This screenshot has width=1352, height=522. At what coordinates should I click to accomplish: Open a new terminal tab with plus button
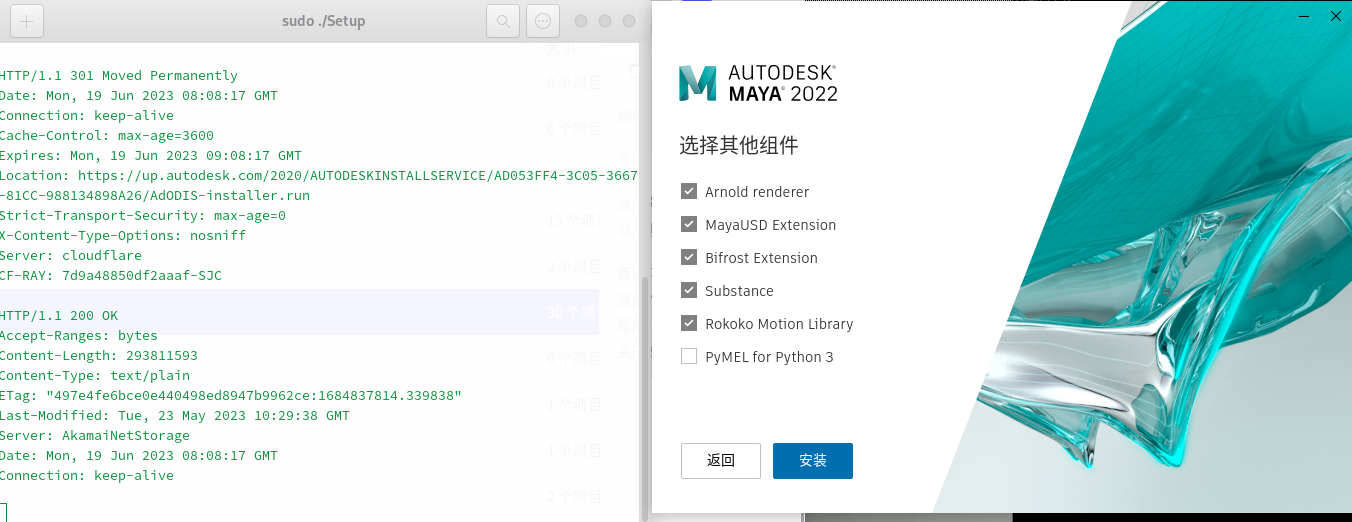point(26,21)
